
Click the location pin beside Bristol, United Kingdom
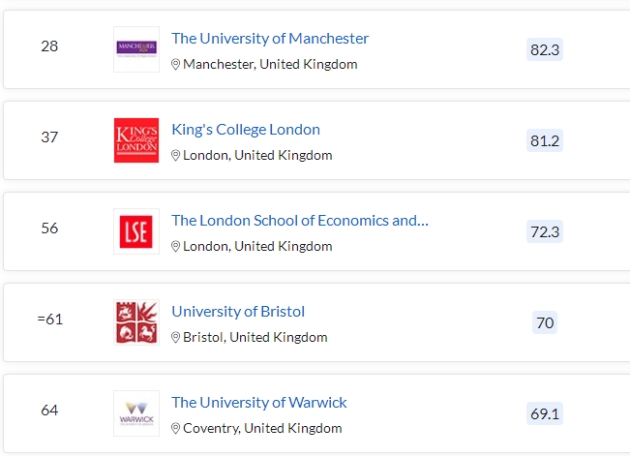pos(176,337)
